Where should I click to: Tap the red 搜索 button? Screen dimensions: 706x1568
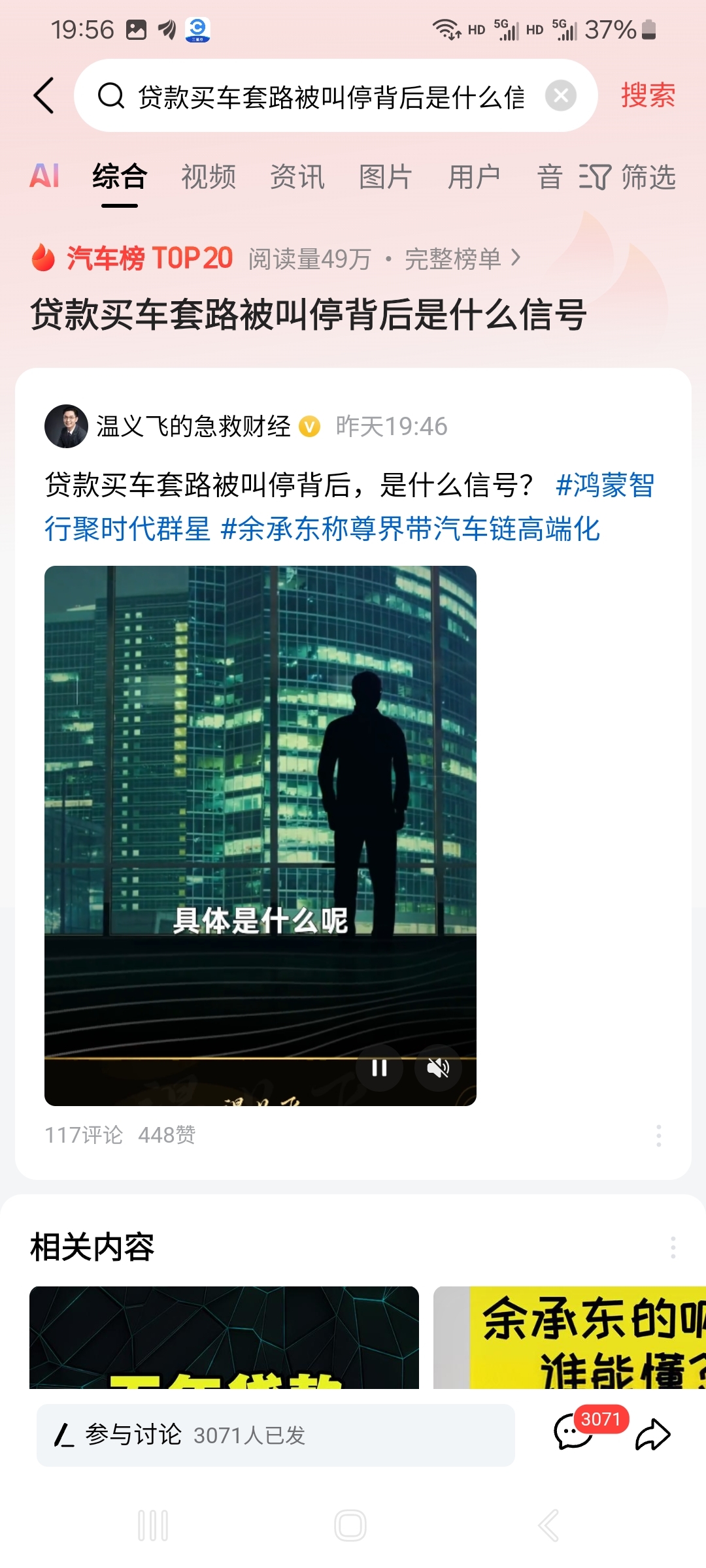(648, 95)
